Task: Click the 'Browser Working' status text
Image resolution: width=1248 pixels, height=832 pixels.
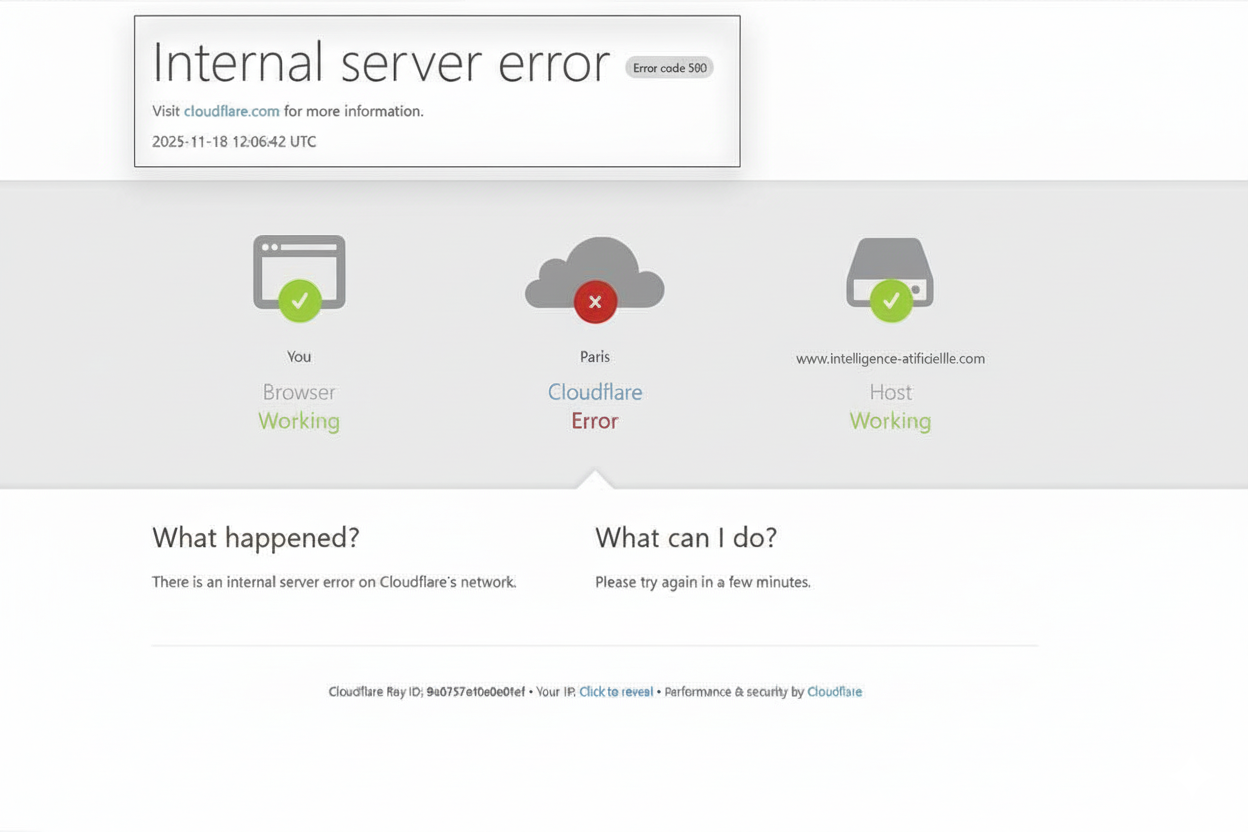Action: point(299,406)
